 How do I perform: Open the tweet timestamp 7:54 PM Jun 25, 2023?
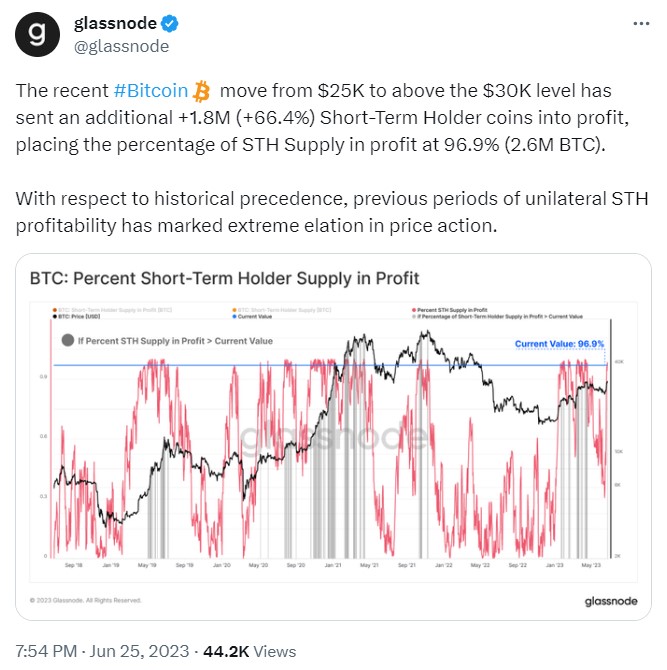tap(102, 651)
